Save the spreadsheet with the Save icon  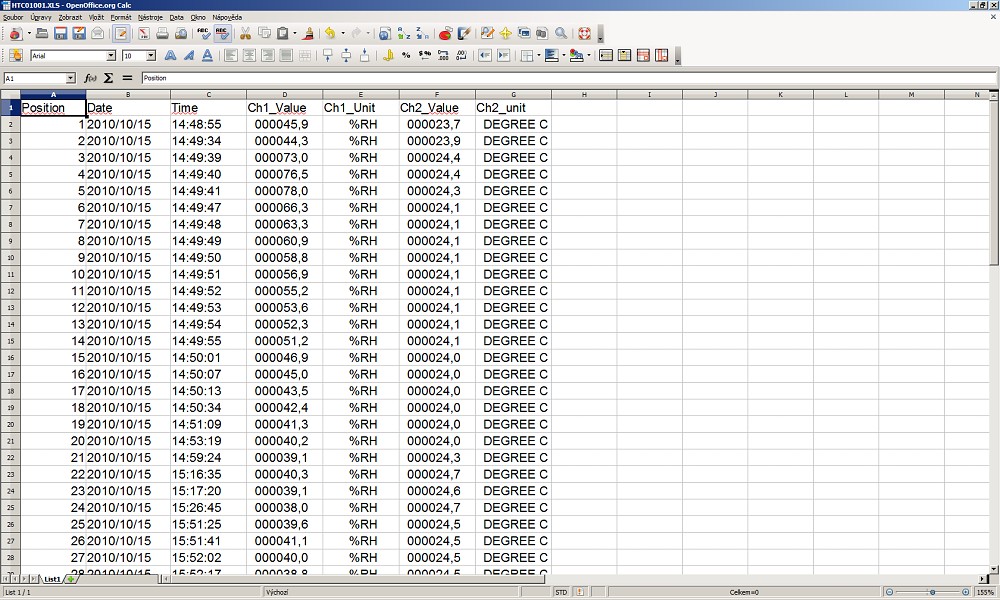click(61, 34)
